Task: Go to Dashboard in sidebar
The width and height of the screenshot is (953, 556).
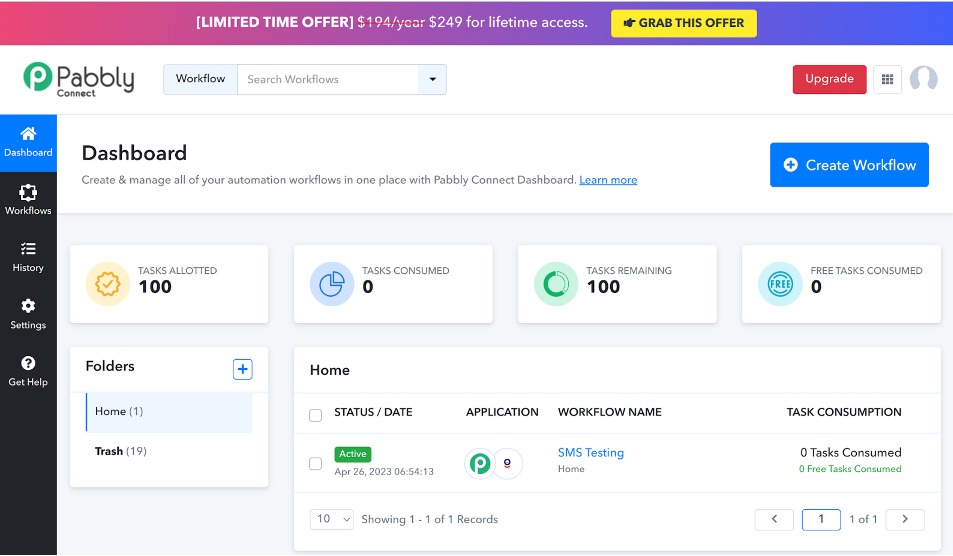Action: [28, 143]
